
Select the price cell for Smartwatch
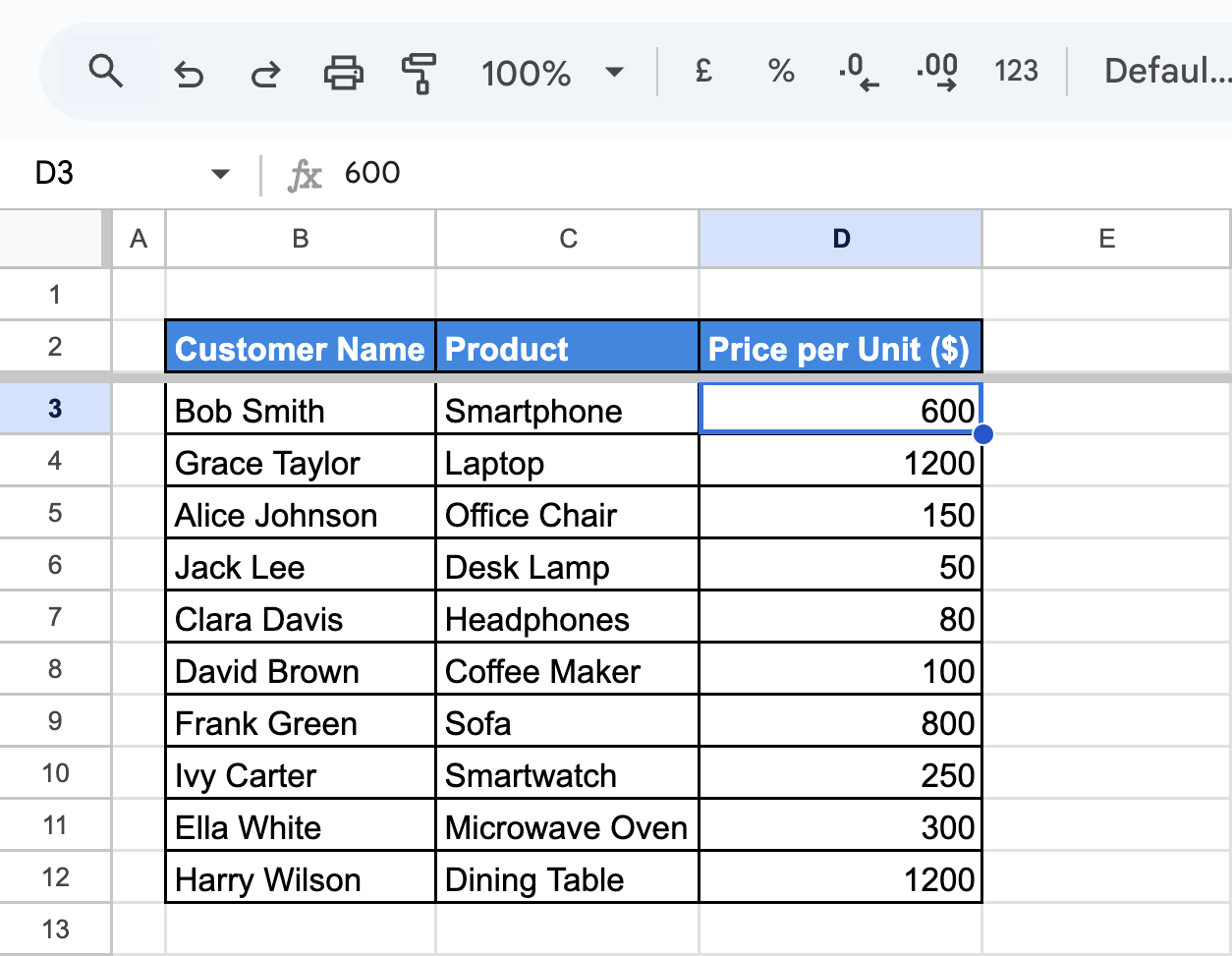[841, 773]
